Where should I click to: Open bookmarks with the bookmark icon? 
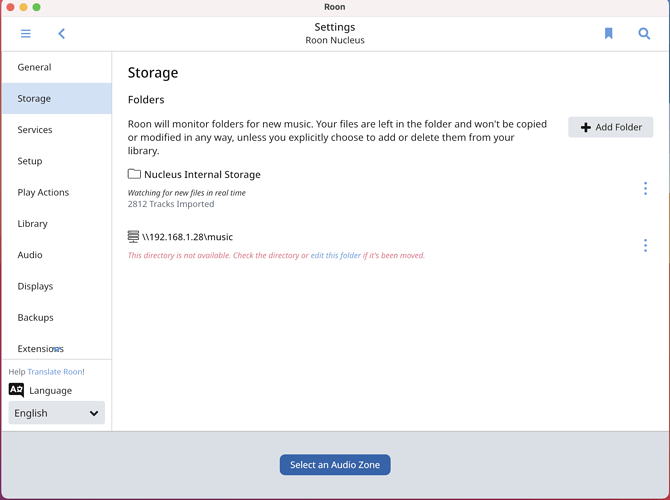tap(608, 33)
